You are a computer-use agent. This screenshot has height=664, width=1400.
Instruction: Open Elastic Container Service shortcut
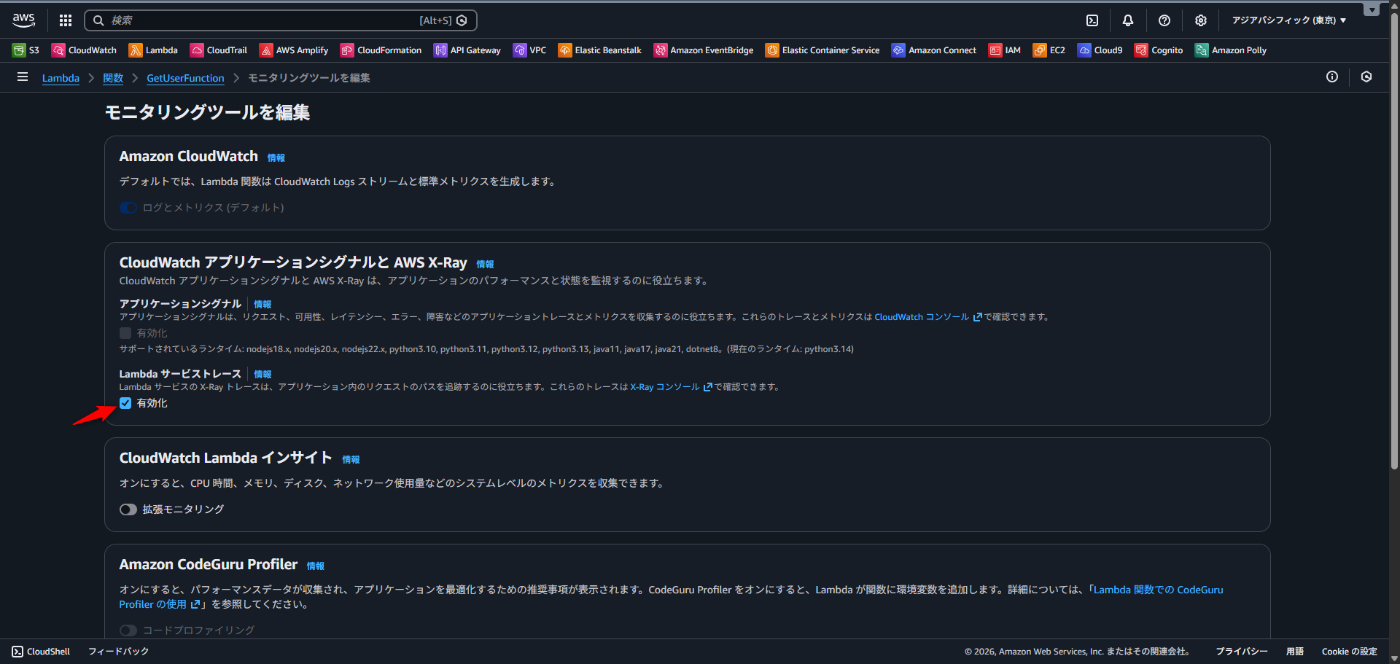point(822,50)
